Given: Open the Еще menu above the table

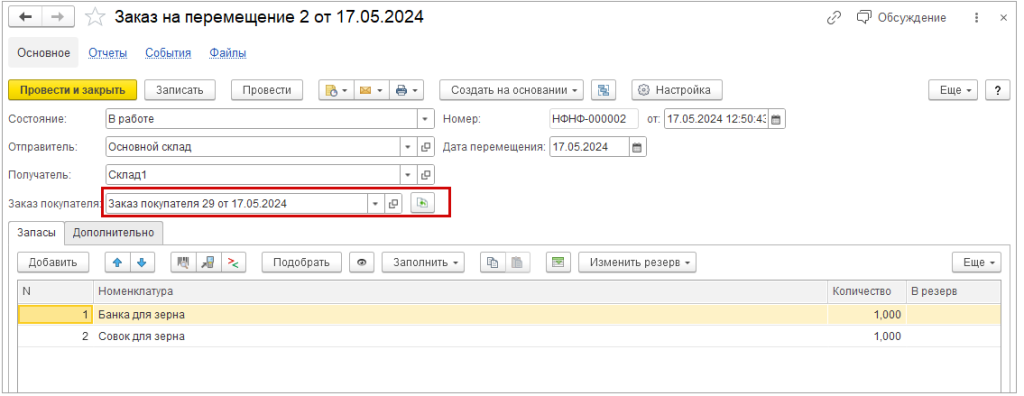Looking at the screenshot, I should (x=976, y=263).
